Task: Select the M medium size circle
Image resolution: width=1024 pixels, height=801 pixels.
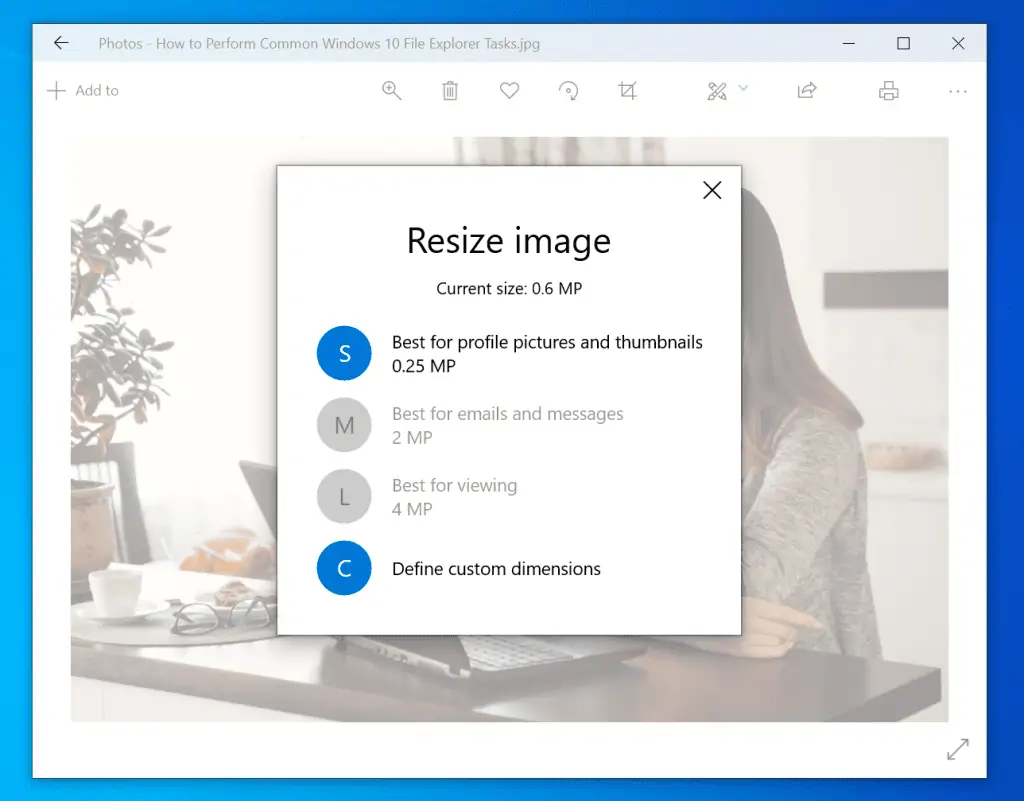Action: coord(344,425)
